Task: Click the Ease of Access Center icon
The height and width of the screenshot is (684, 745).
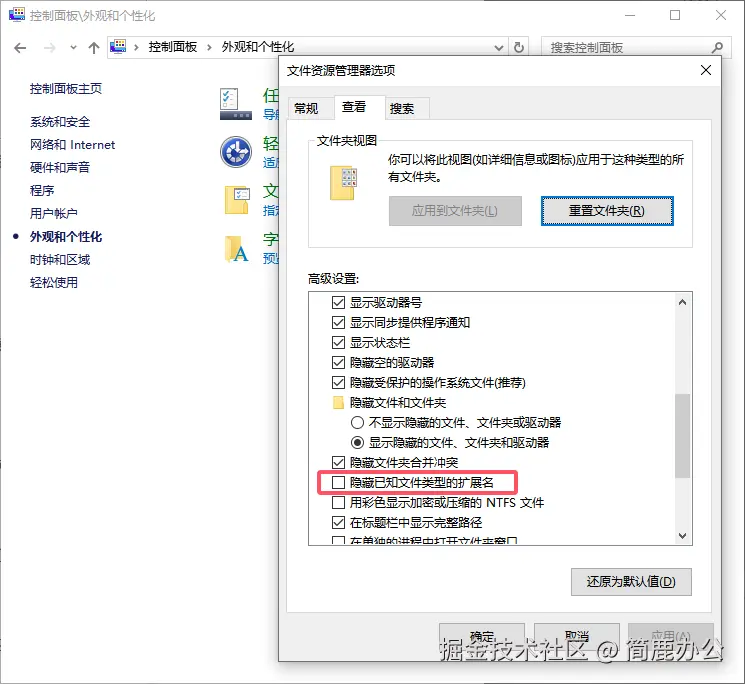Action: [236, 152]
